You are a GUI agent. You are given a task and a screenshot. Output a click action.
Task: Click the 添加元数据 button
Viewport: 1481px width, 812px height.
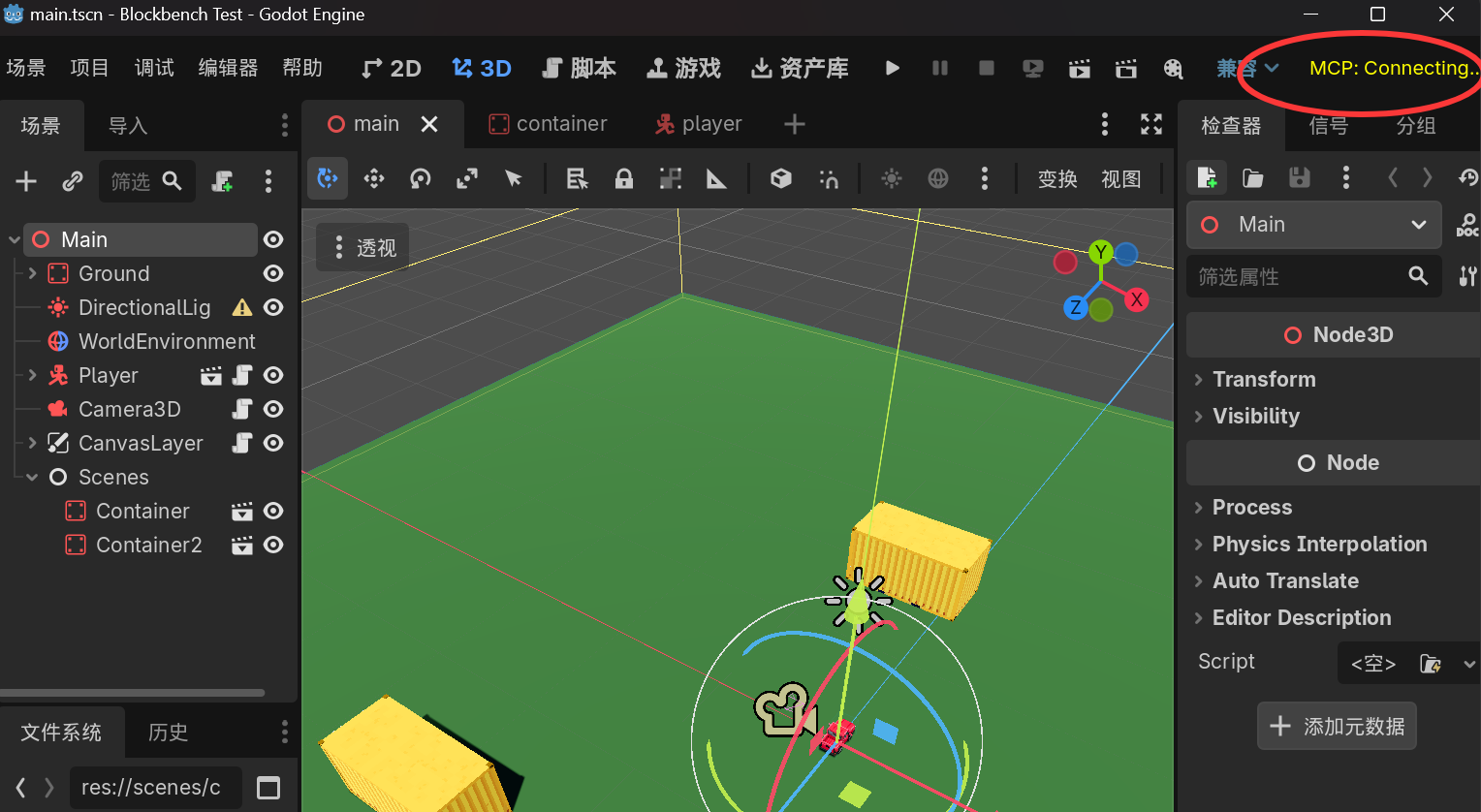(x=1337, y=727)
